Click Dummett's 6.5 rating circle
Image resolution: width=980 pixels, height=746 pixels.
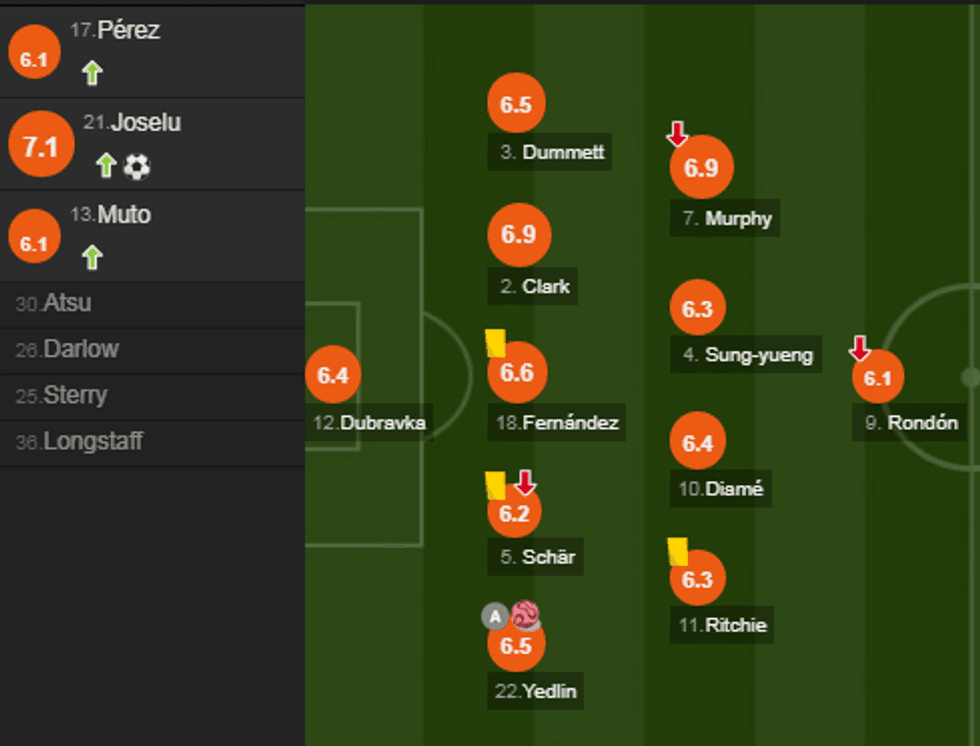tap(516, 104)
